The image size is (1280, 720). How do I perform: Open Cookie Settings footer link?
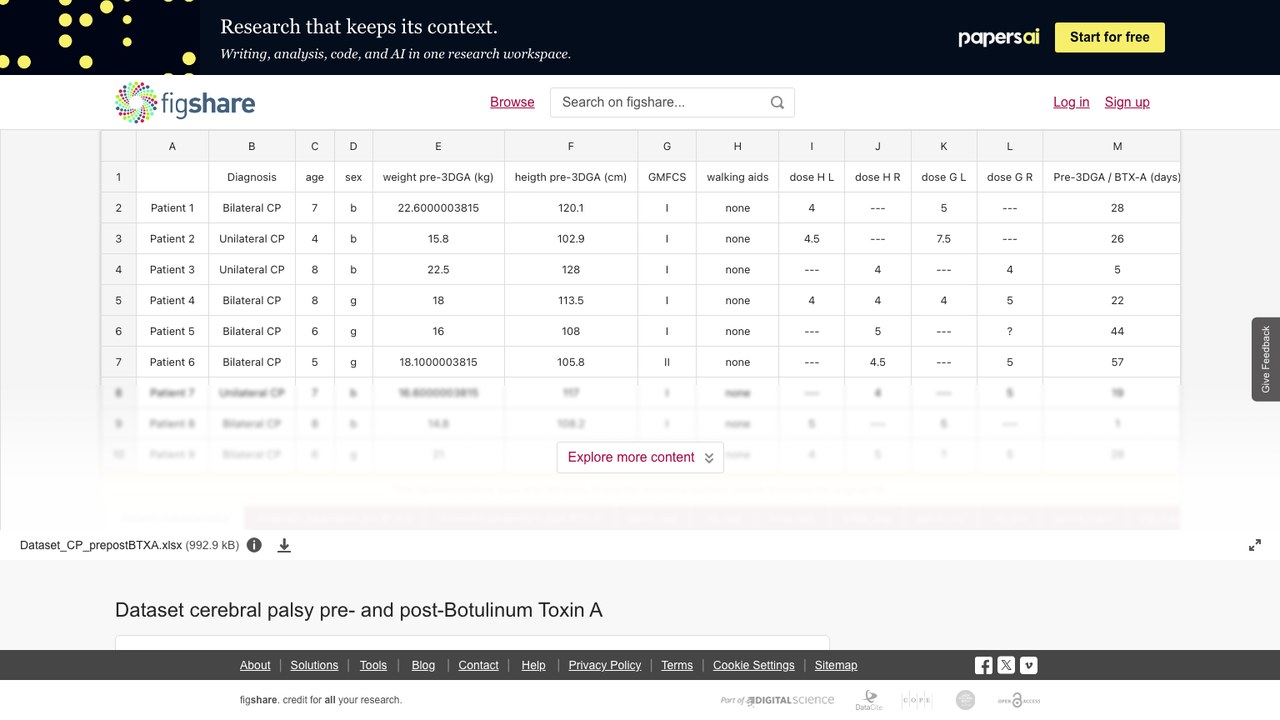tap(754, 665)
